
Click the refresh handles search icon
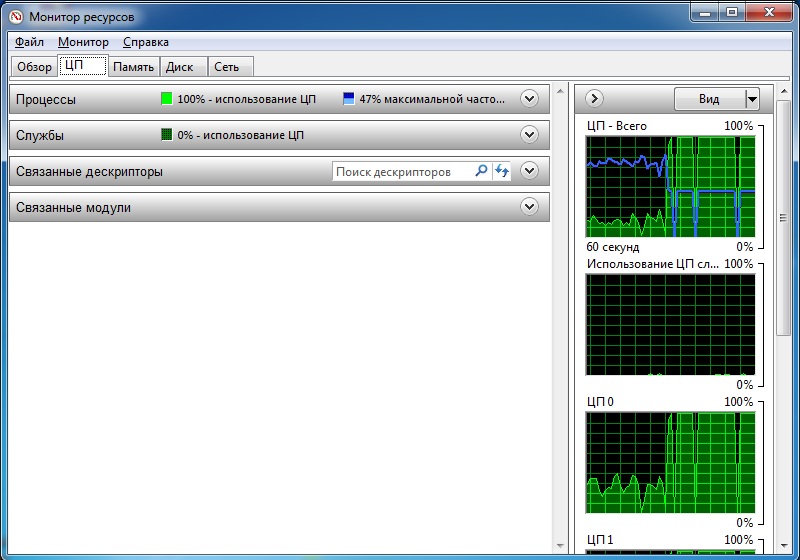502,171
